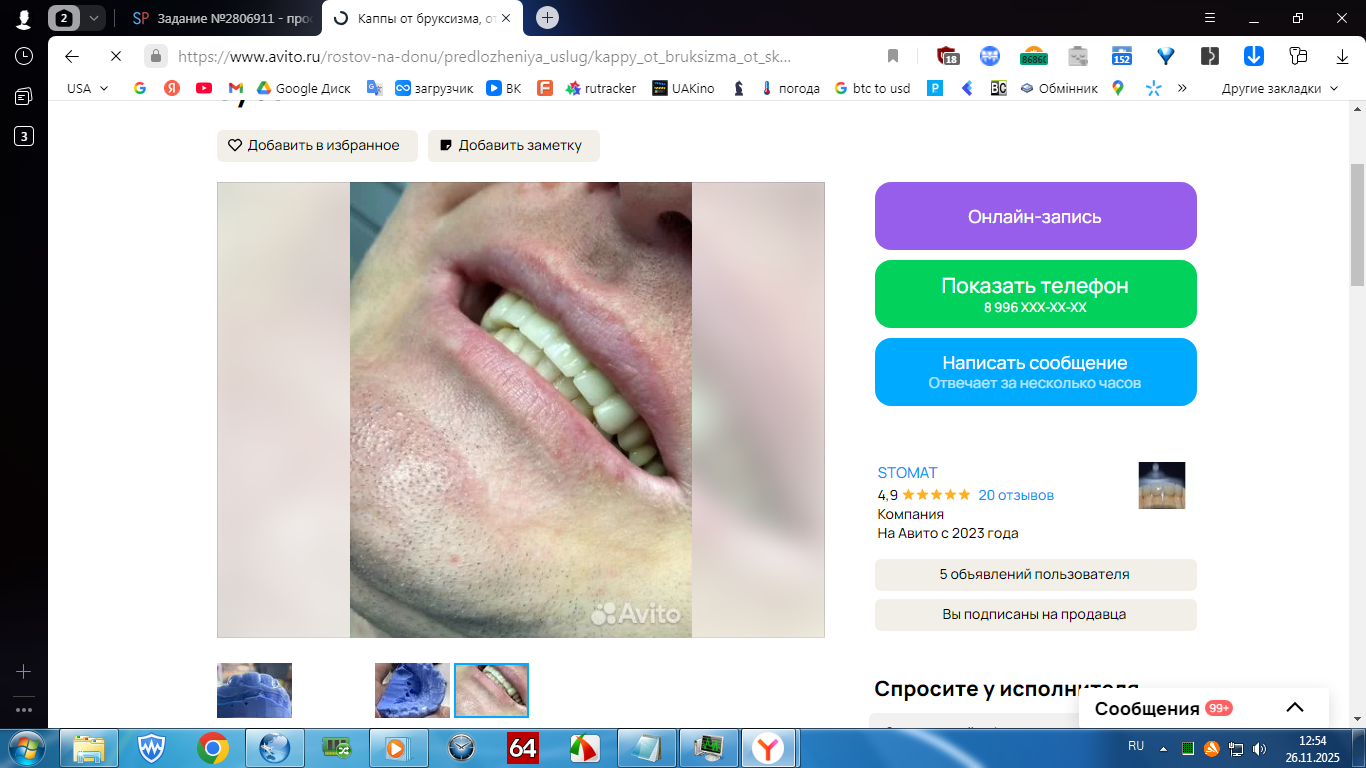Click the volume speaker tray icon

coord(1259,748)
